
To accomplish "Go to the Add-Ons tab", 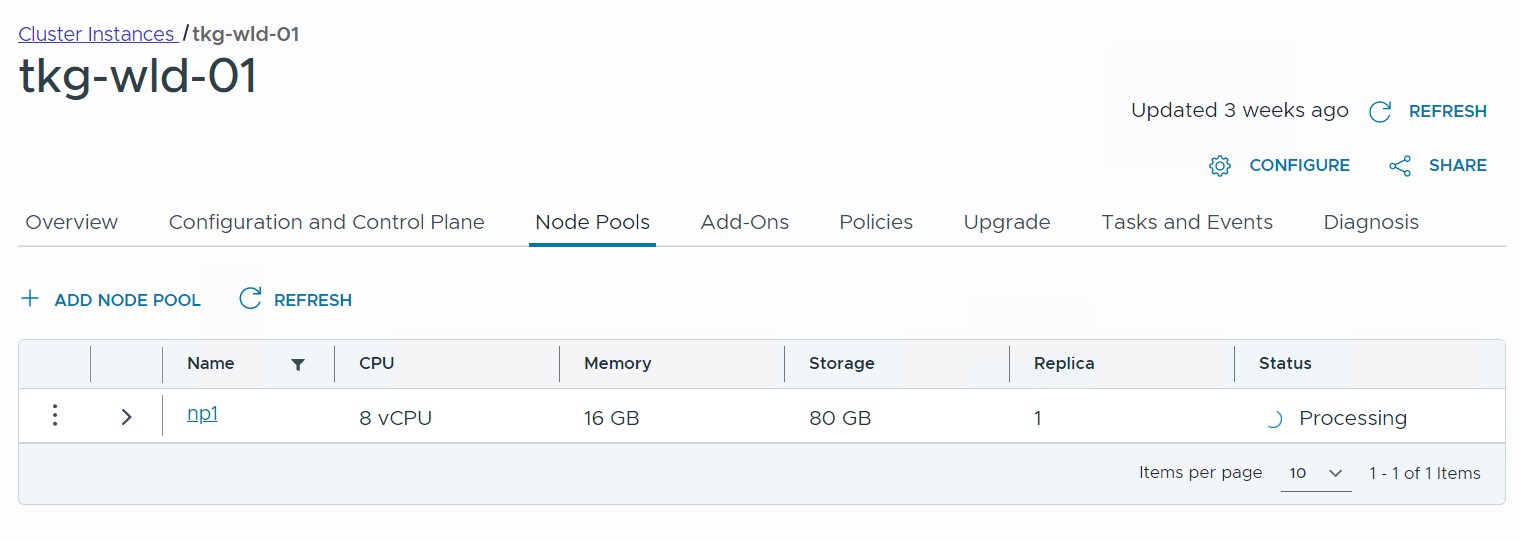I will coord(744,222).
